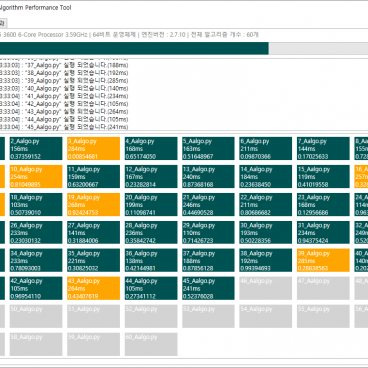The width and height of the screenshot is (368, 368).
Task: Select the 37_Aalgo.py result tile
Action: [x=208, y=260]
